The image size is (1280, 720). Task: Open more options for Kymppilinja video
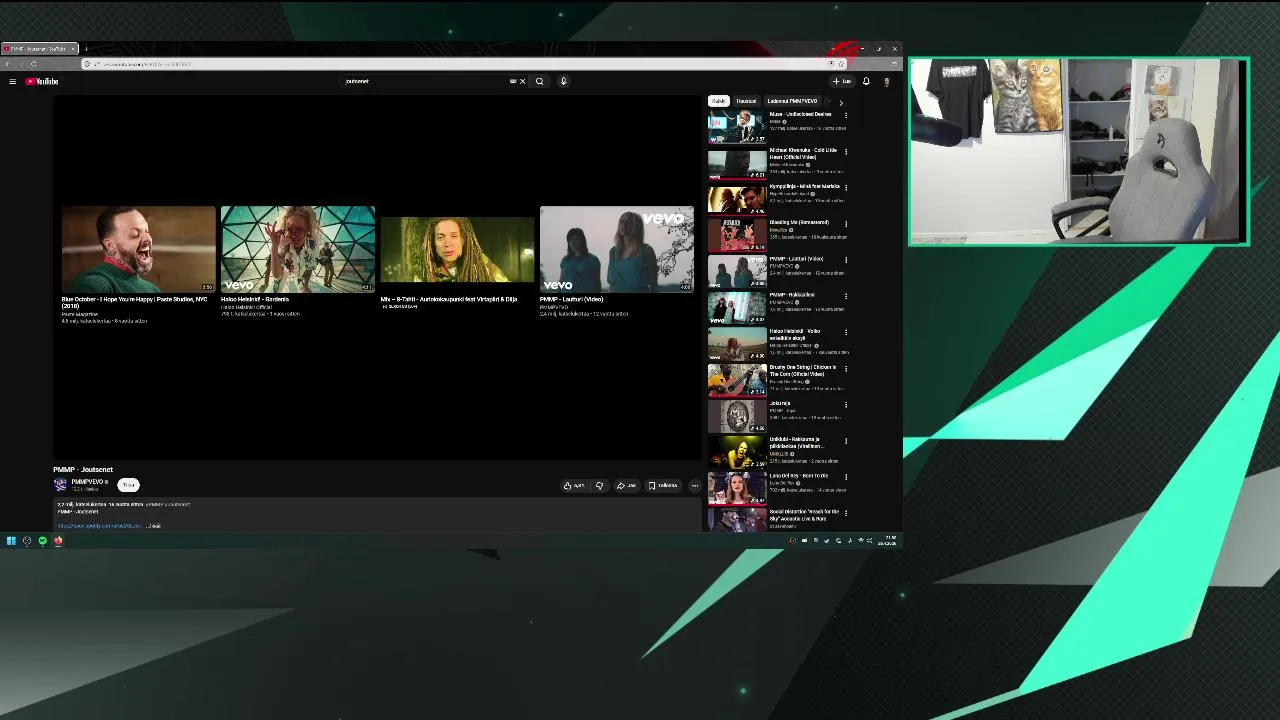click(x=846, y=187)
